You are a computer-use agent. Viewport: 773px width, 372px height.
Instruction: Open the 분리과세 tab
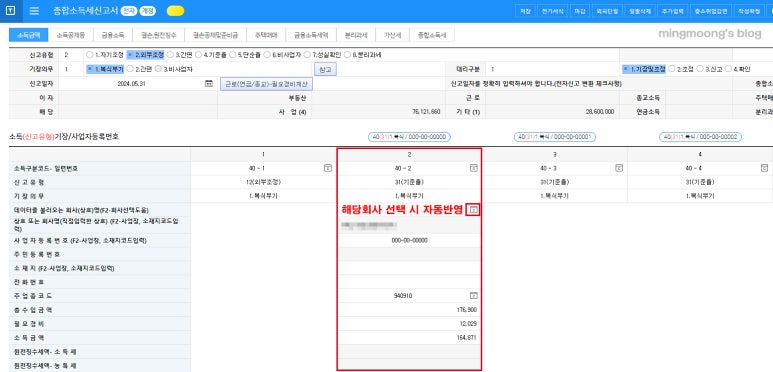coord(355,35)
